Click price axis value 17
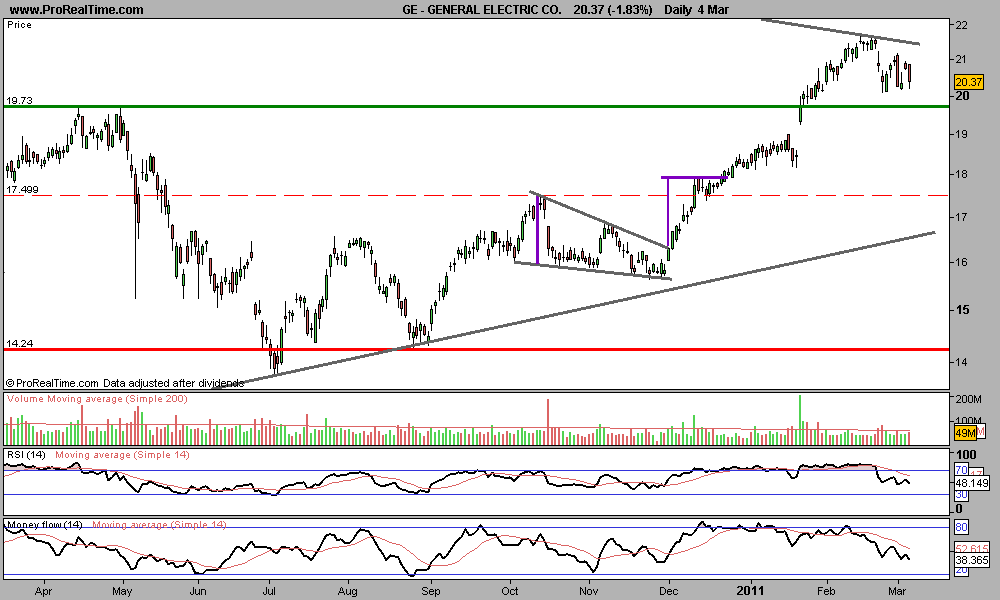Image resolution: width=1000 pixels, height=600 pixels. 962,217
